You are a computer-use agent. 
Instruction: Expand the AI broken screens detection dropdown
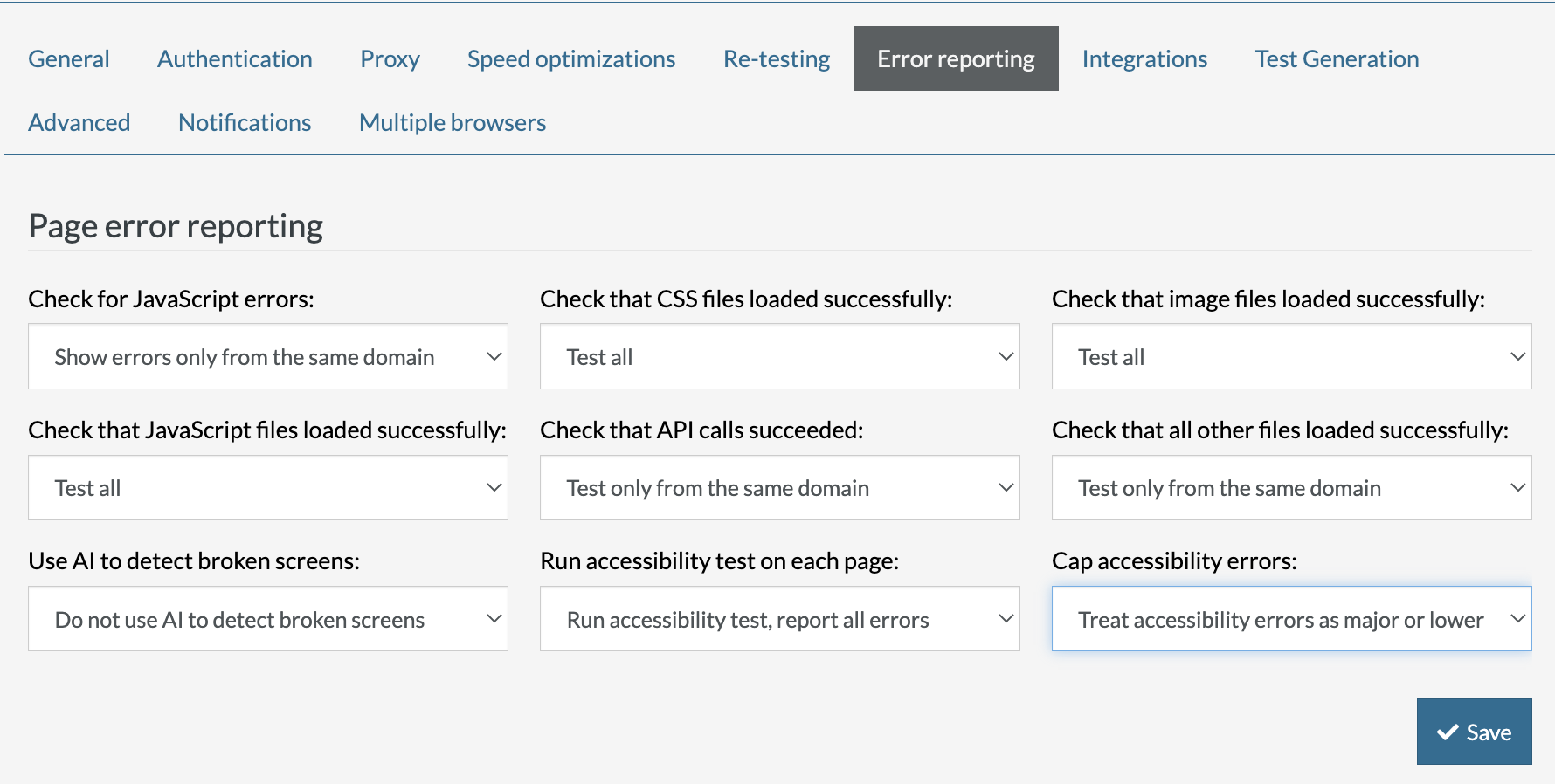pyautogui.click(x=267, y=619)
